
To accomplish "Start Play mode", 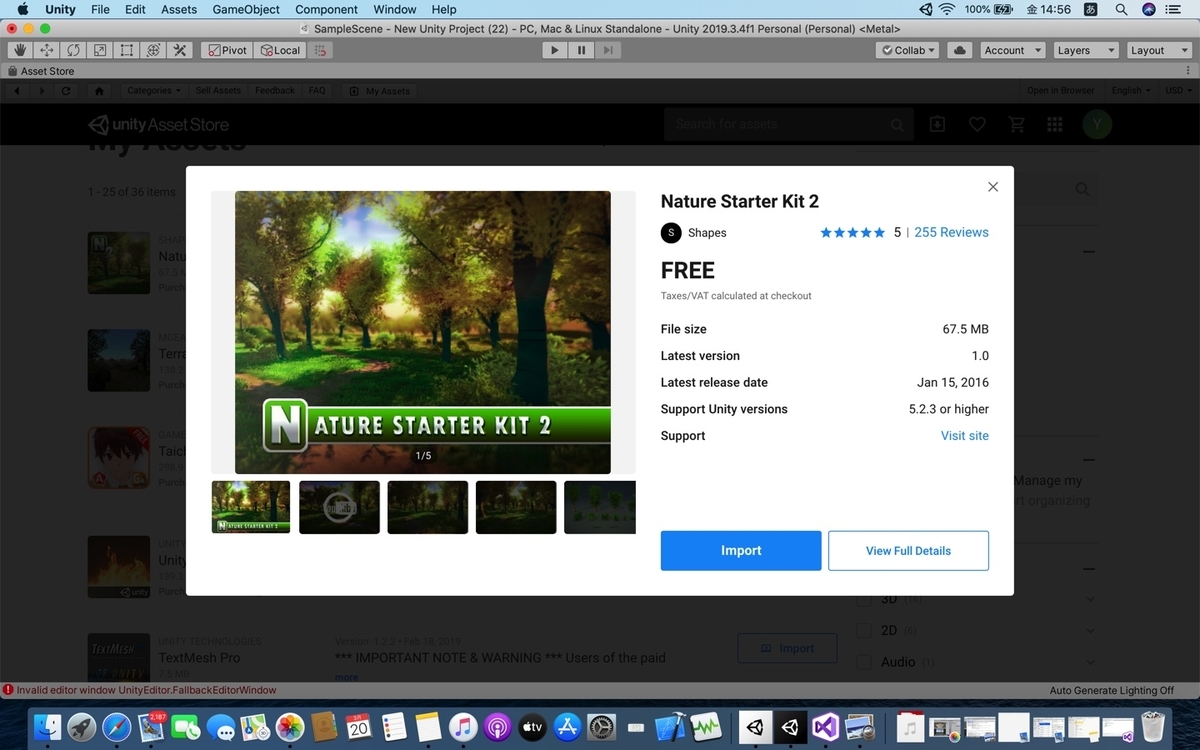I will click(x=555, y=50).
